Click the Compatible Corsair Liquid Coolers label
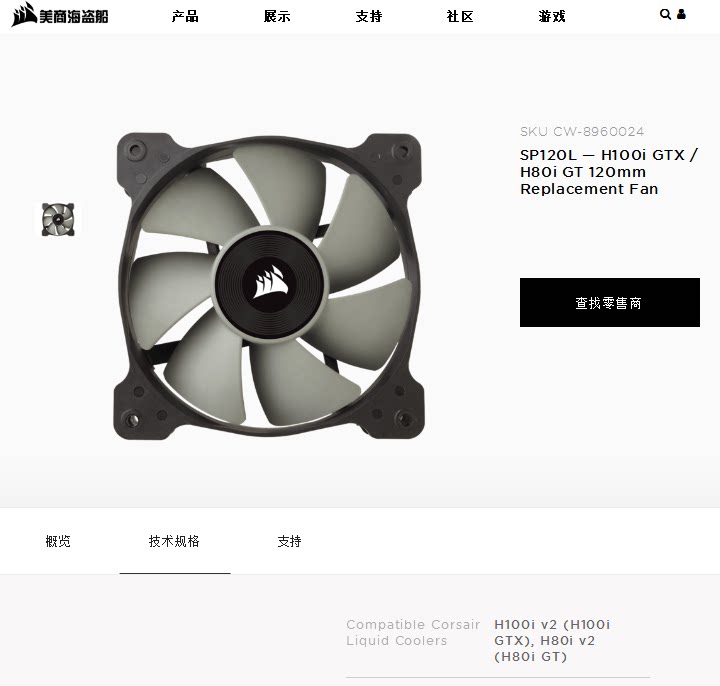Screen dimensions: 720x686 [413, 632]
